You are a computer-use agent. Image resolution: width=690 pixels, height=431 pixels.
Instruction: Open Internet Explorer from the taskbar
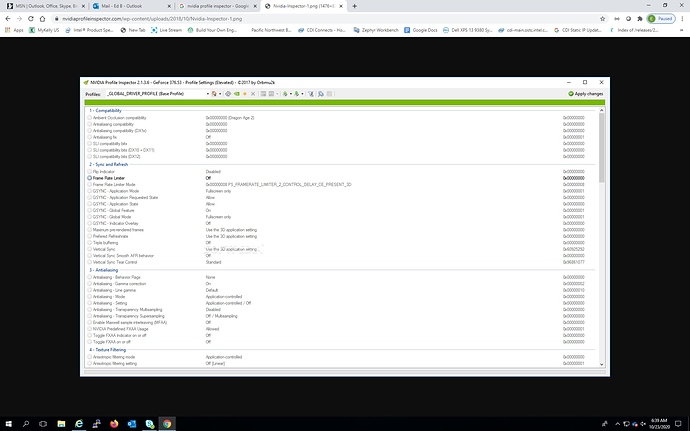pyautogui.click(x=79, y=424)
